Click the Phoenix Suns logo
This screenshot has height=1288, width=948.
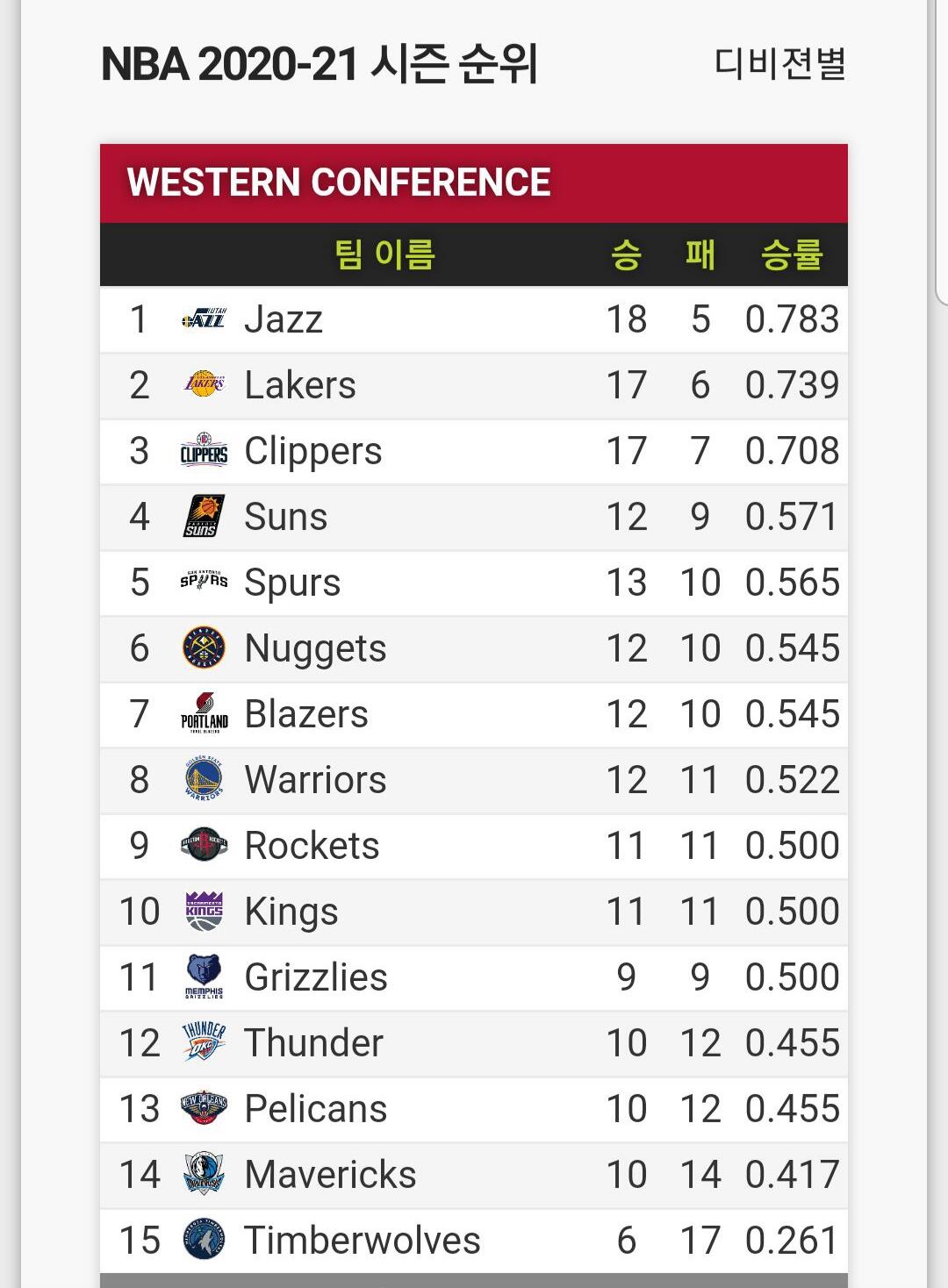click(204, 516)
